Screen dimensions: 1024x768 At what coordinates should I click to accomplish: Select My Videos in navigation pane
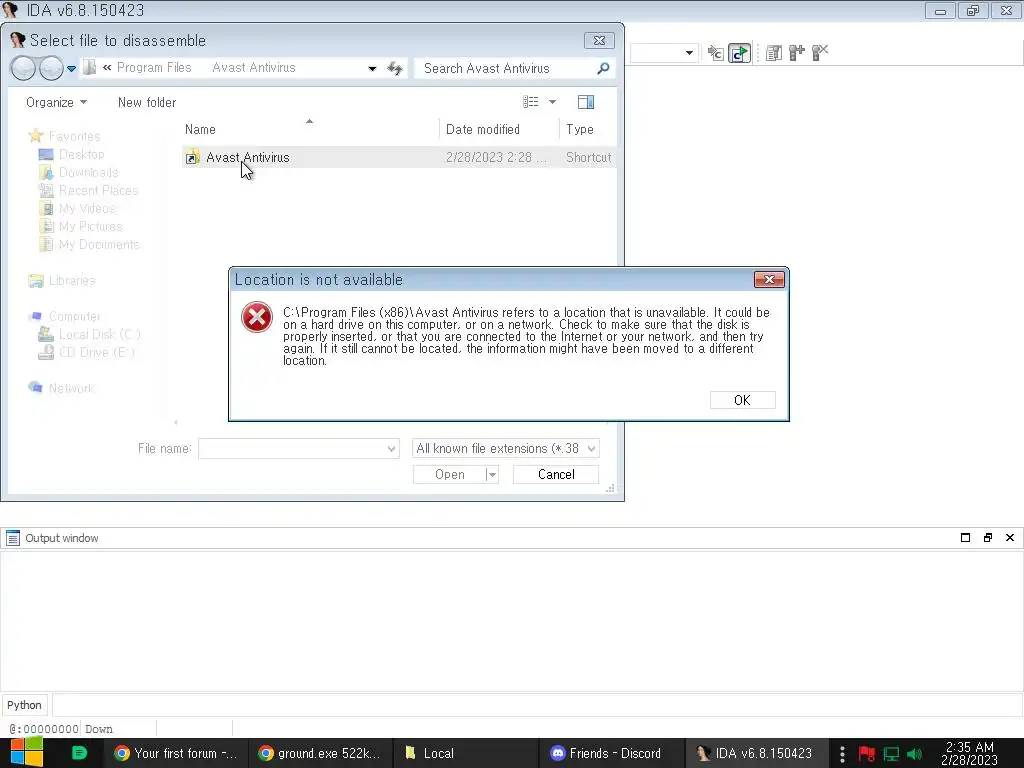click(x=76, y=208)
